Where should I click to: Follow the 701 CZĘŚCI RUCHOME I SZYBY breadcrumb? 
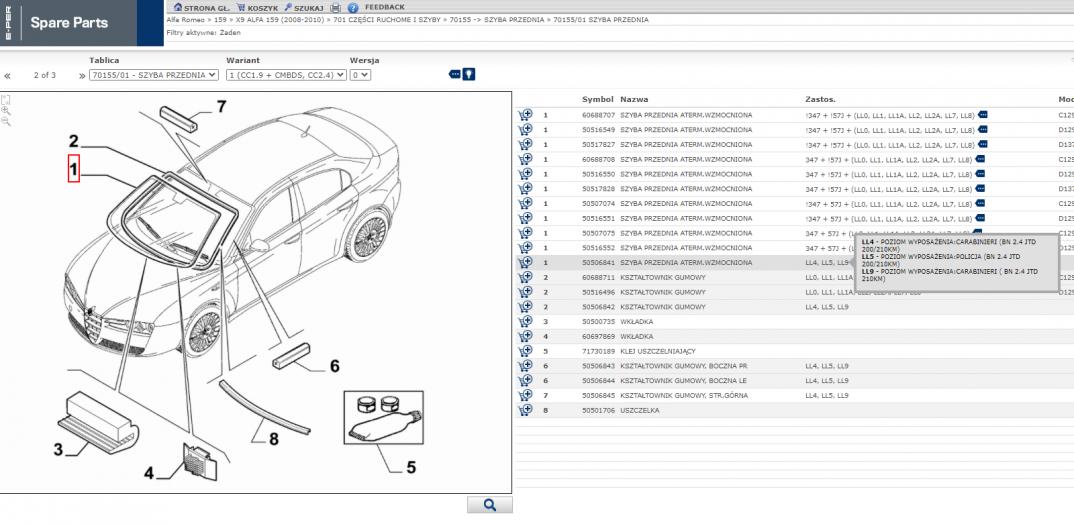[388, 20]
